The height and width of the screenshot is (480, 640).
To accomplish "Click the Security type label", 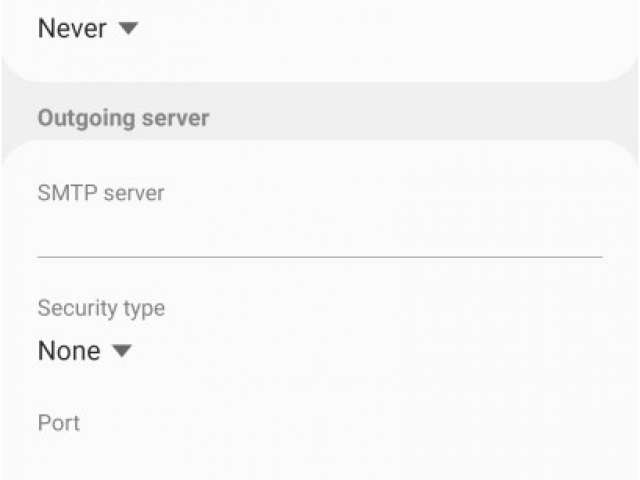I will coord(101,308).
